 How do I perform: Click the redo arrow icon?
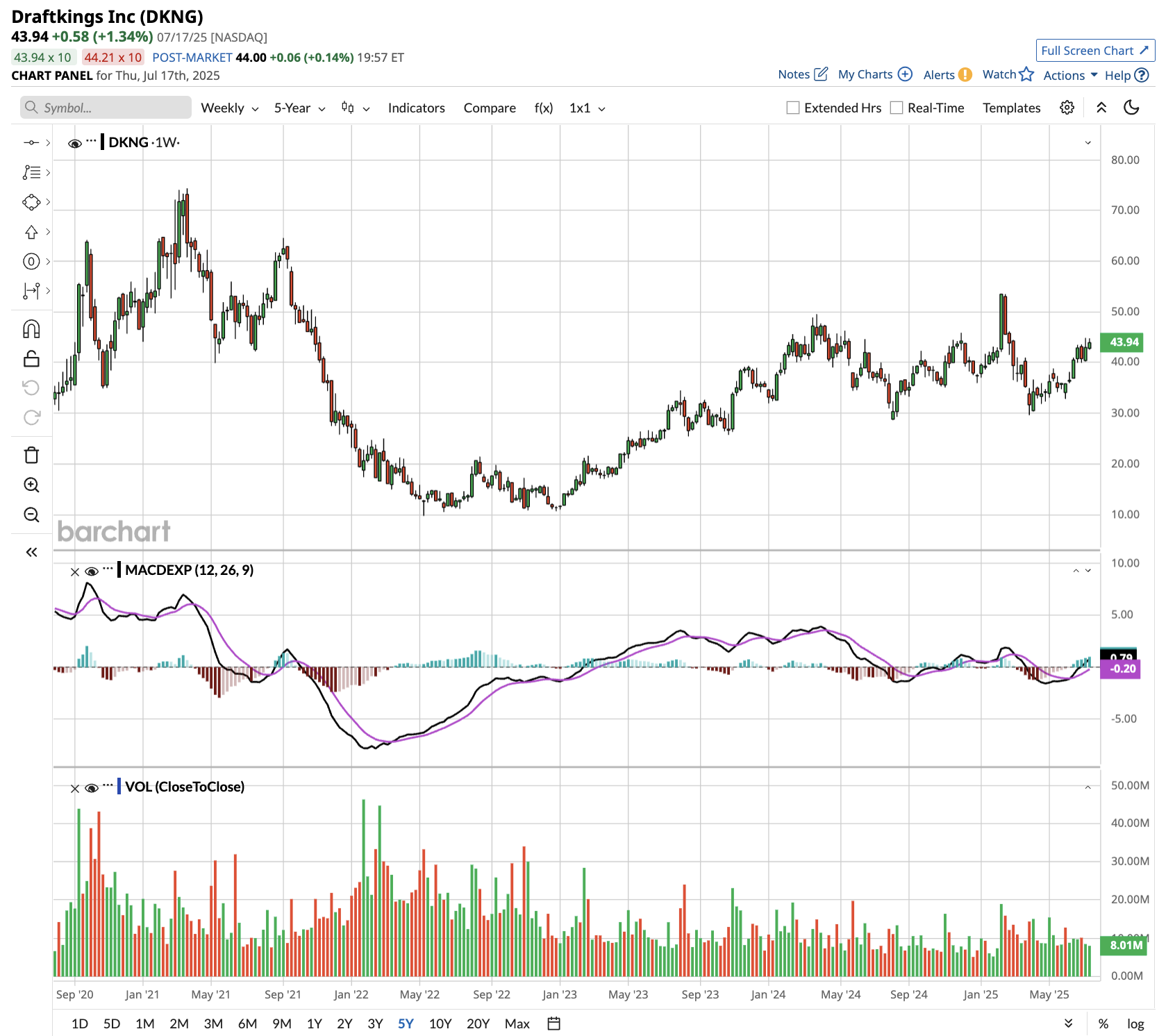click(x=31, y=417)
